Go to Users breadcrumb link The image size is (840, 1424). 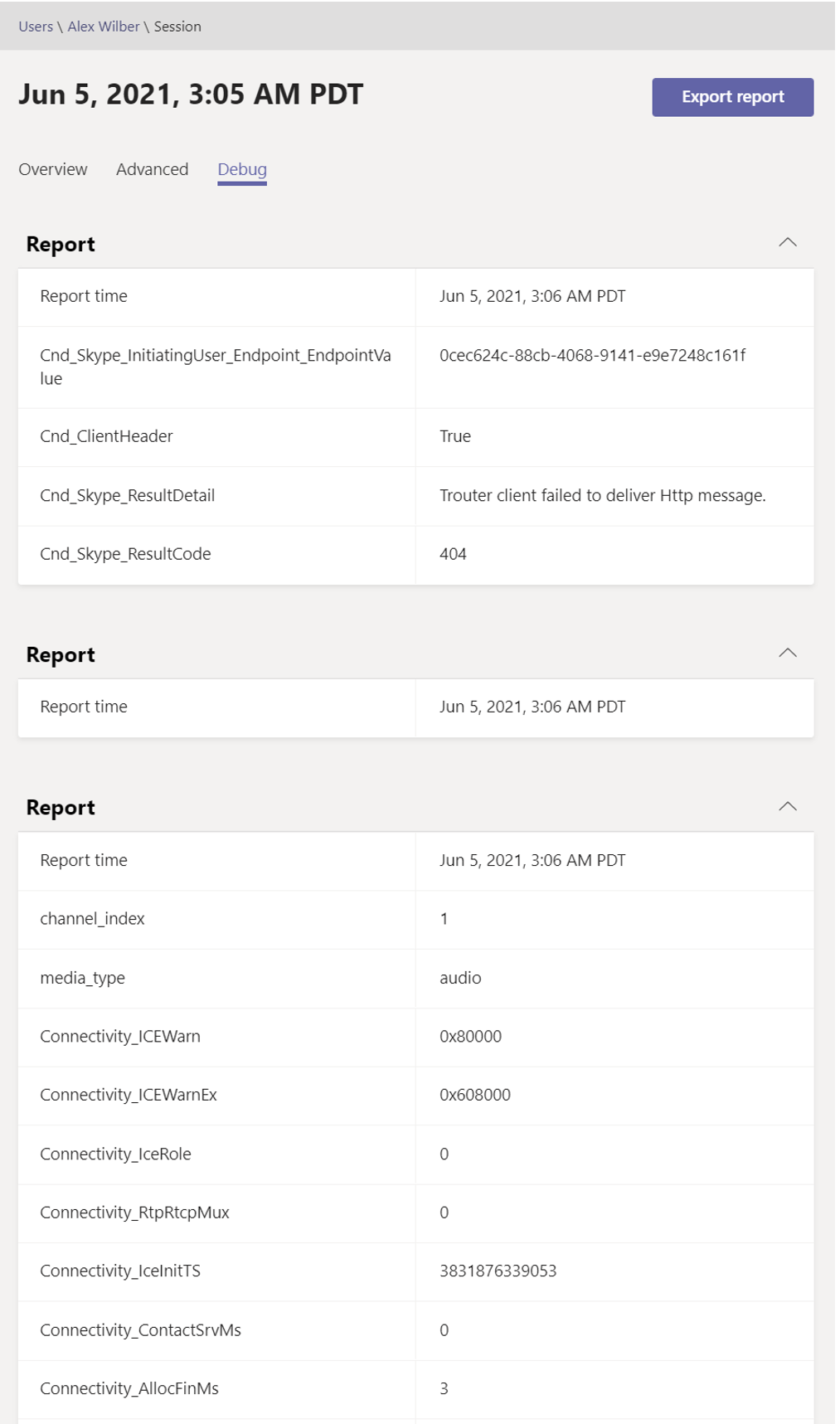tap(36, 27)
